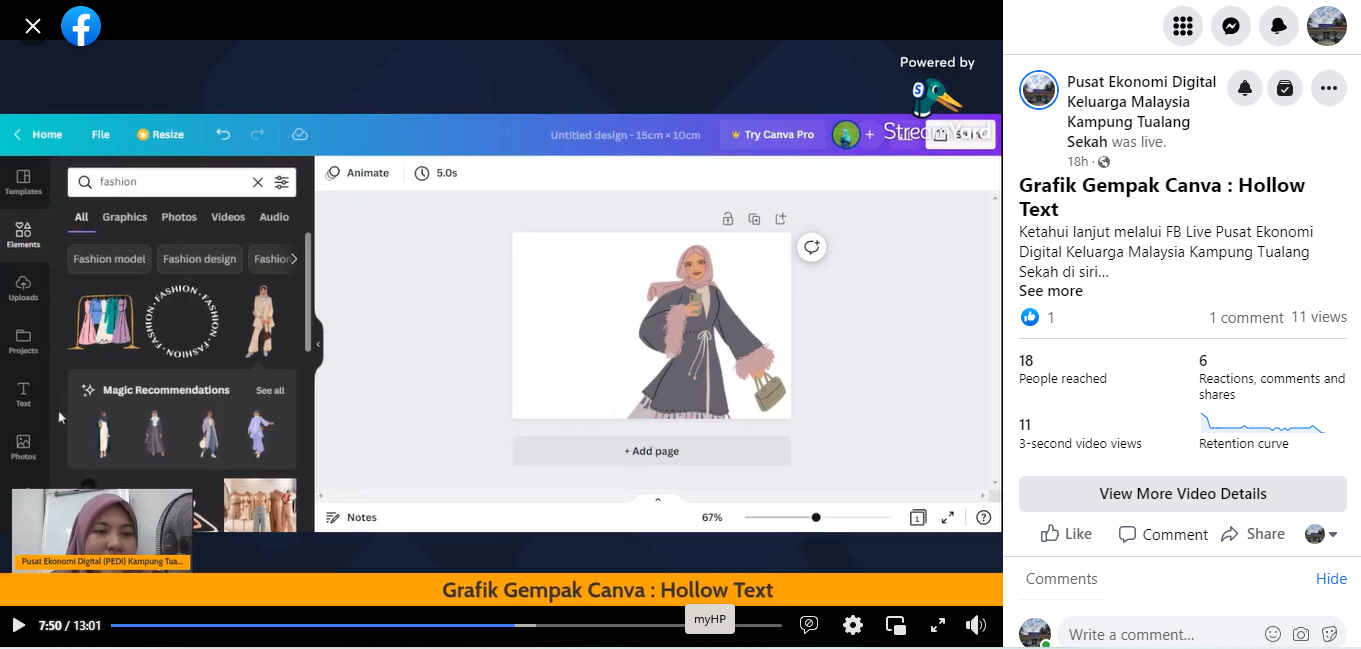Open Canva Projects sidebar tab

coord(23,341)
